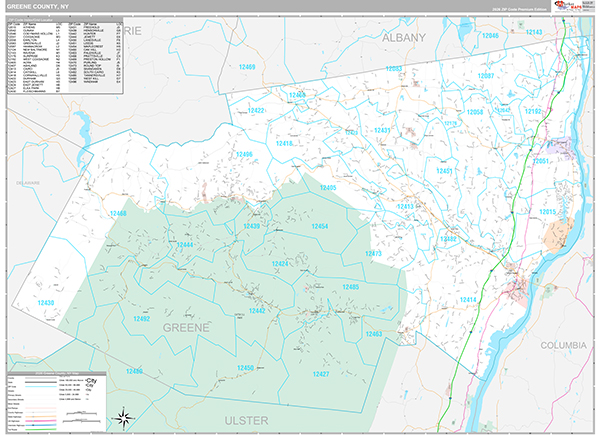Click ZIP code label 12454
Screen dimensions: 600x435
320,226
